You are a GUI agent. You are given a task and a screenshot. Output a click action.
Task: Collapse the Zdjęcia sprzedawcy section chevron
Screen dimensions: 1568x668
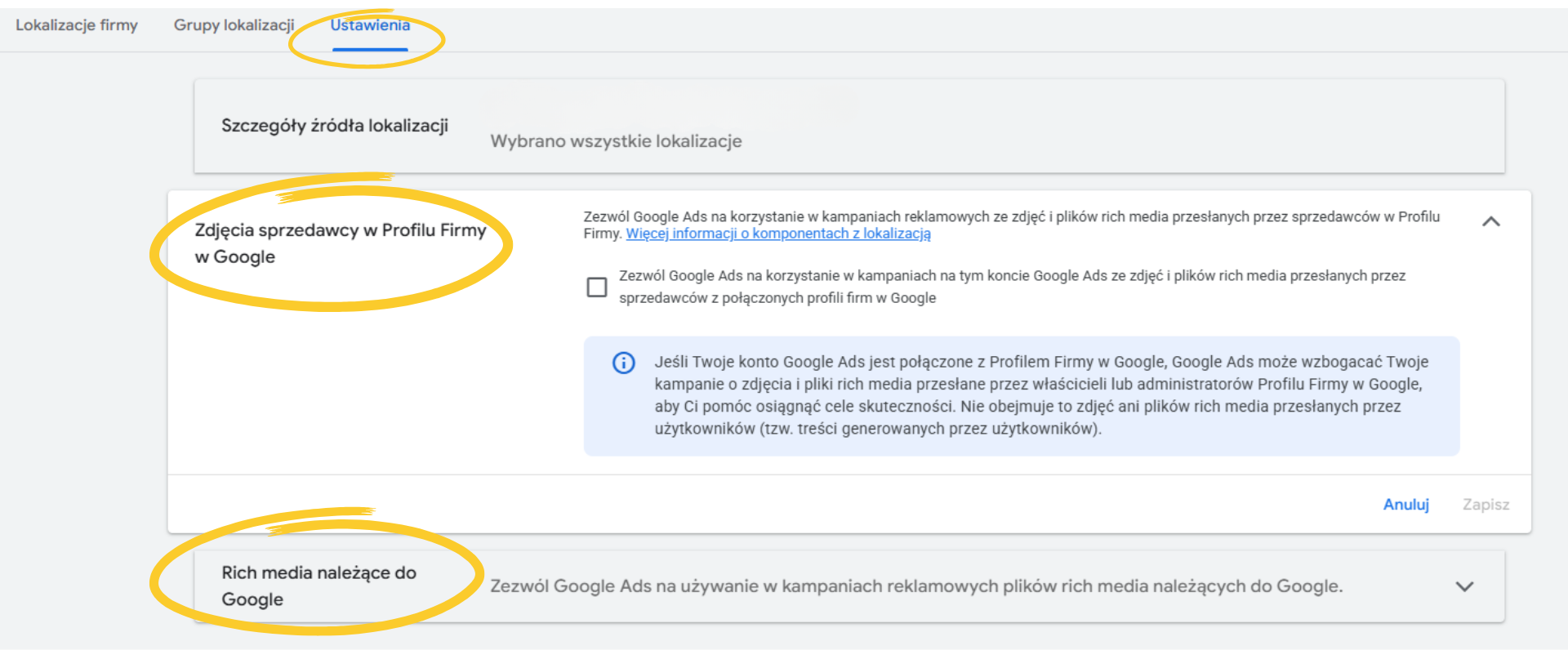click(x=1490, y=221)
